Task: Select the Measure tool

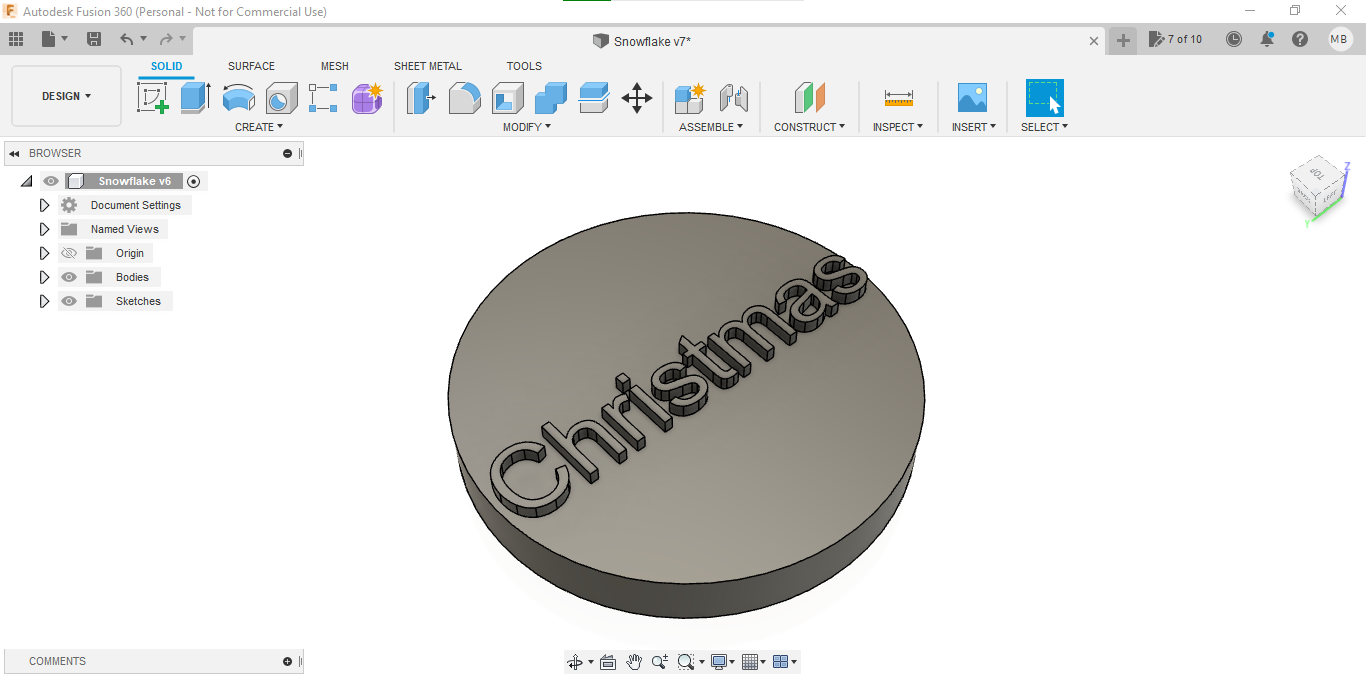Action: coord(899,98)
